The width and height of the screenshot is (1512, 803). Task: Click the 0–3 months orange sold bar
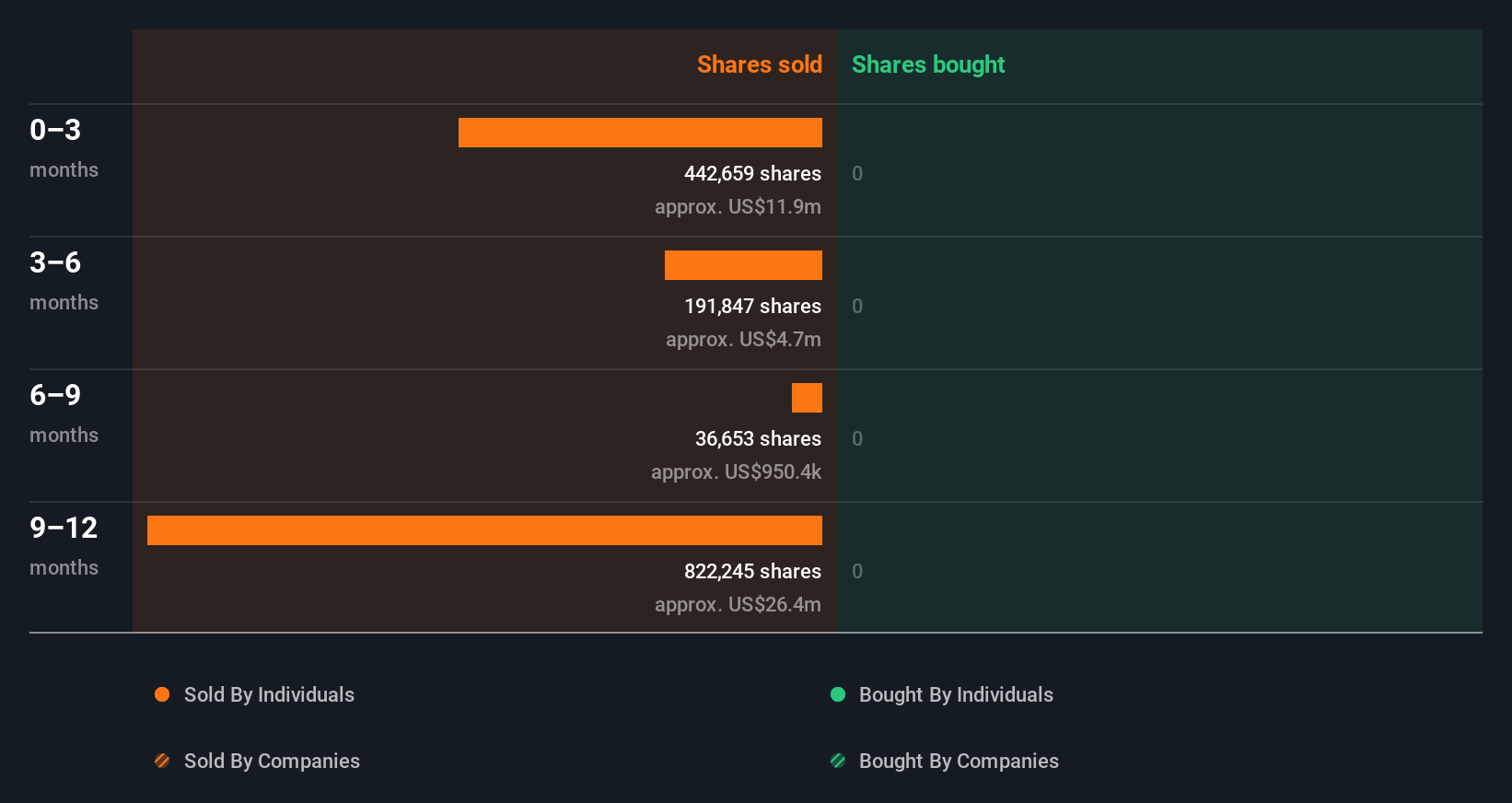coord(640,133)
